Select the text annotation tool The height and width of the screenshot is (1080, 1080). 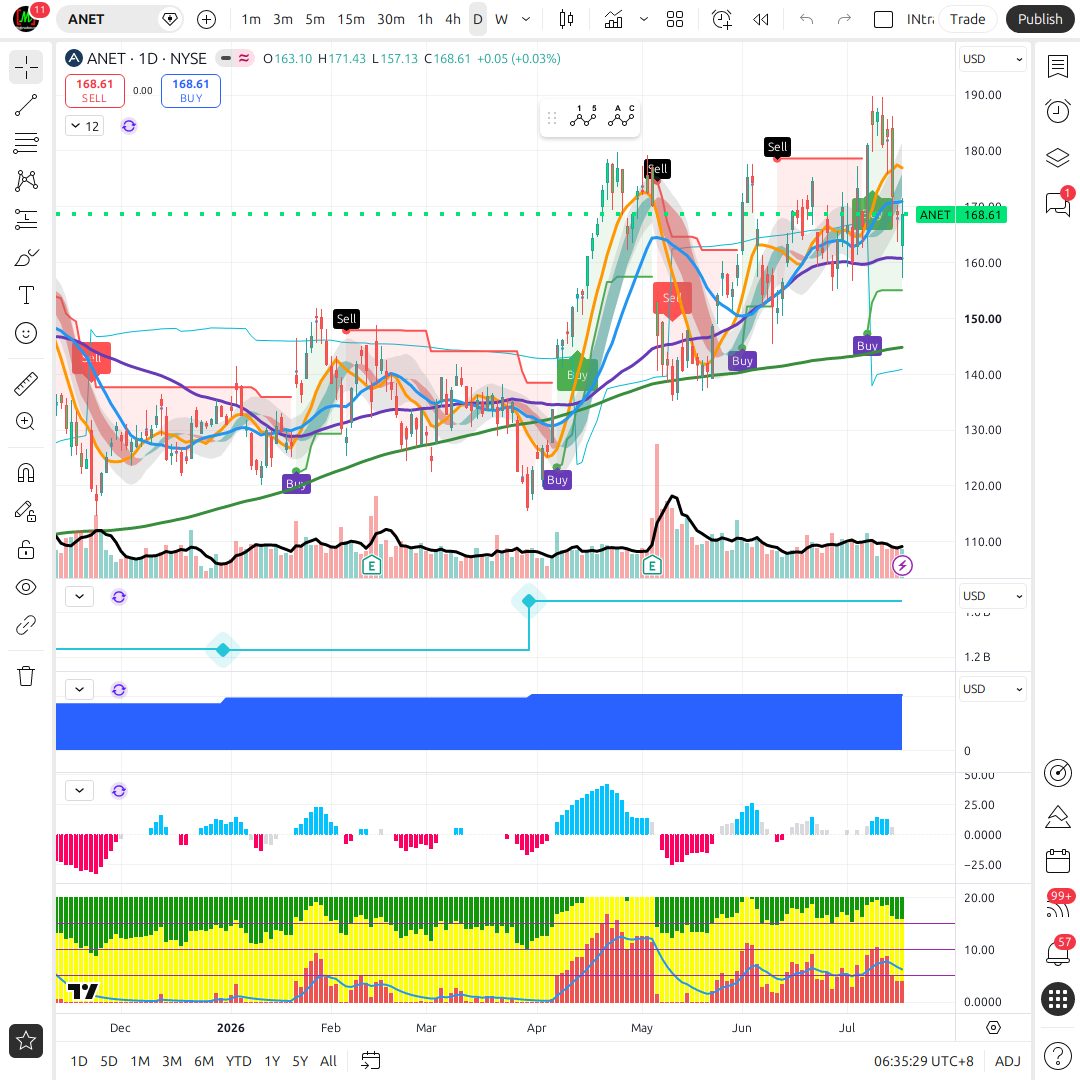pos(26,295)
